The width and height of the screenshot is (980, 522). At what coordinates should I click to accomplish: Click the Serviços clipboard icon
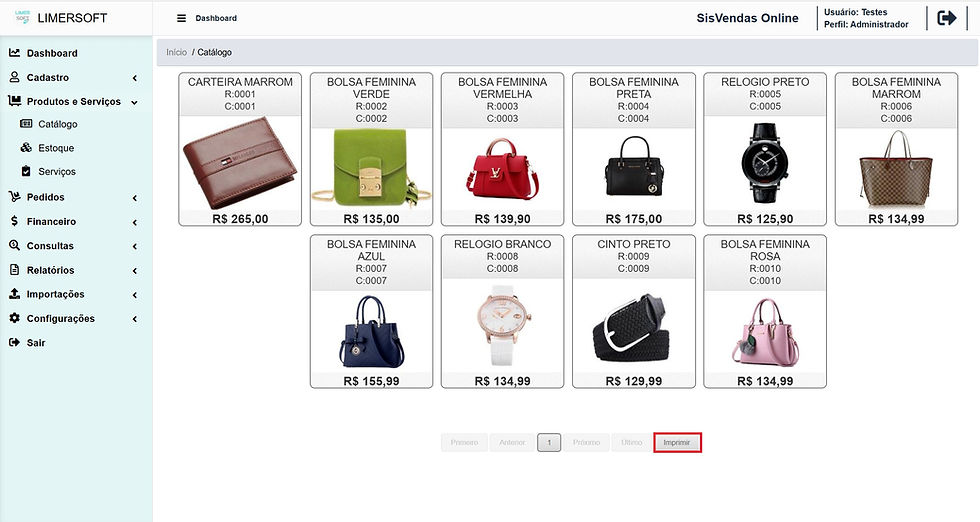(x=26, y=171)
